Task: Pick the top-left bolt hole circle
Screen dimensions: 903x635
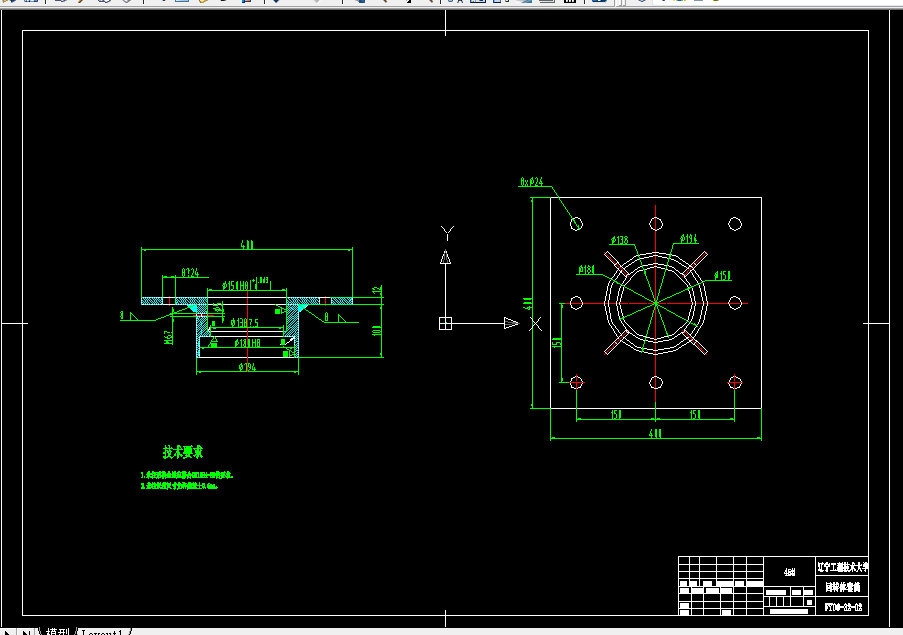Action: click(576, 224)
